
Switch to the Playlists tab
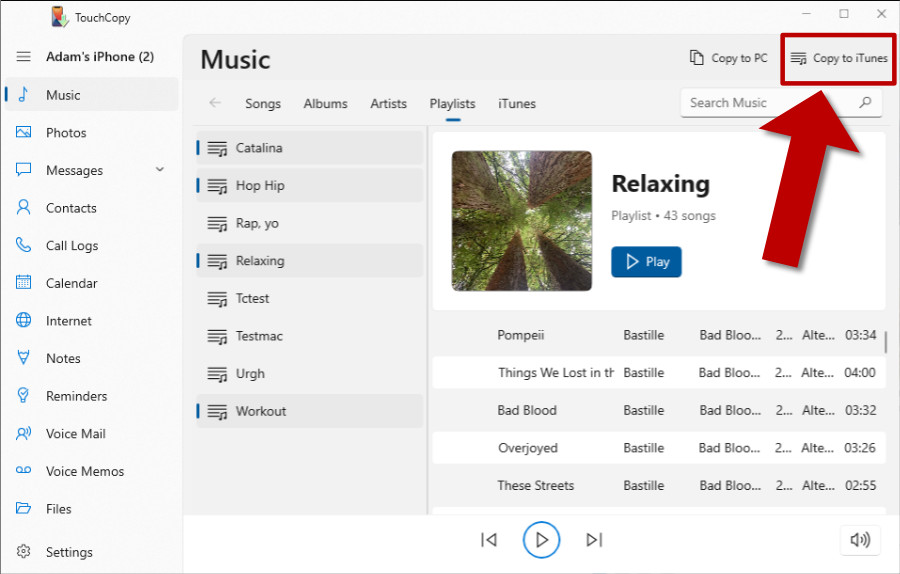pos(452,104)
